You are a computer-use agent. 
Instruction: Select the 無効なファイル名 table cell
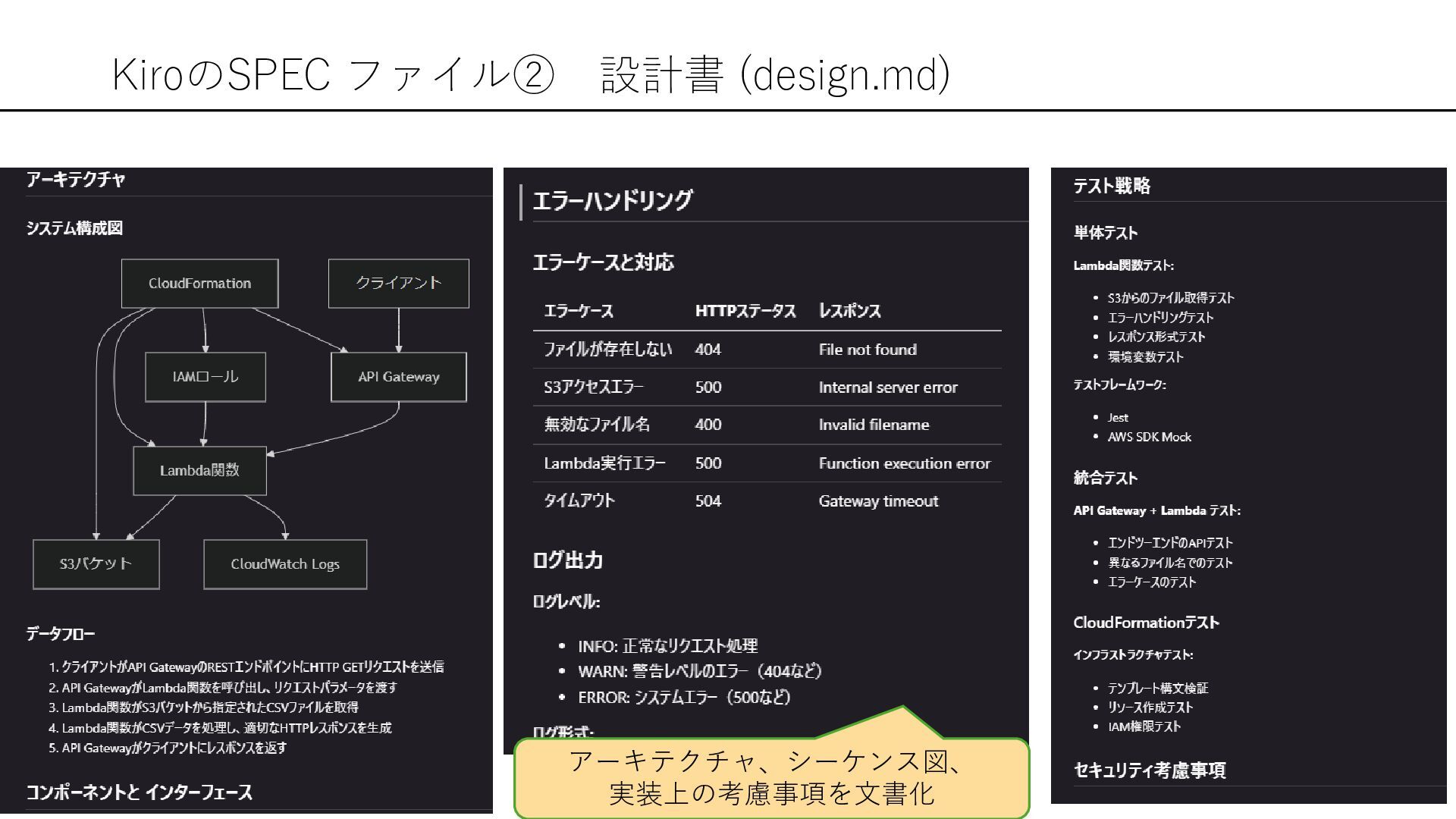(x=597, y=425)
